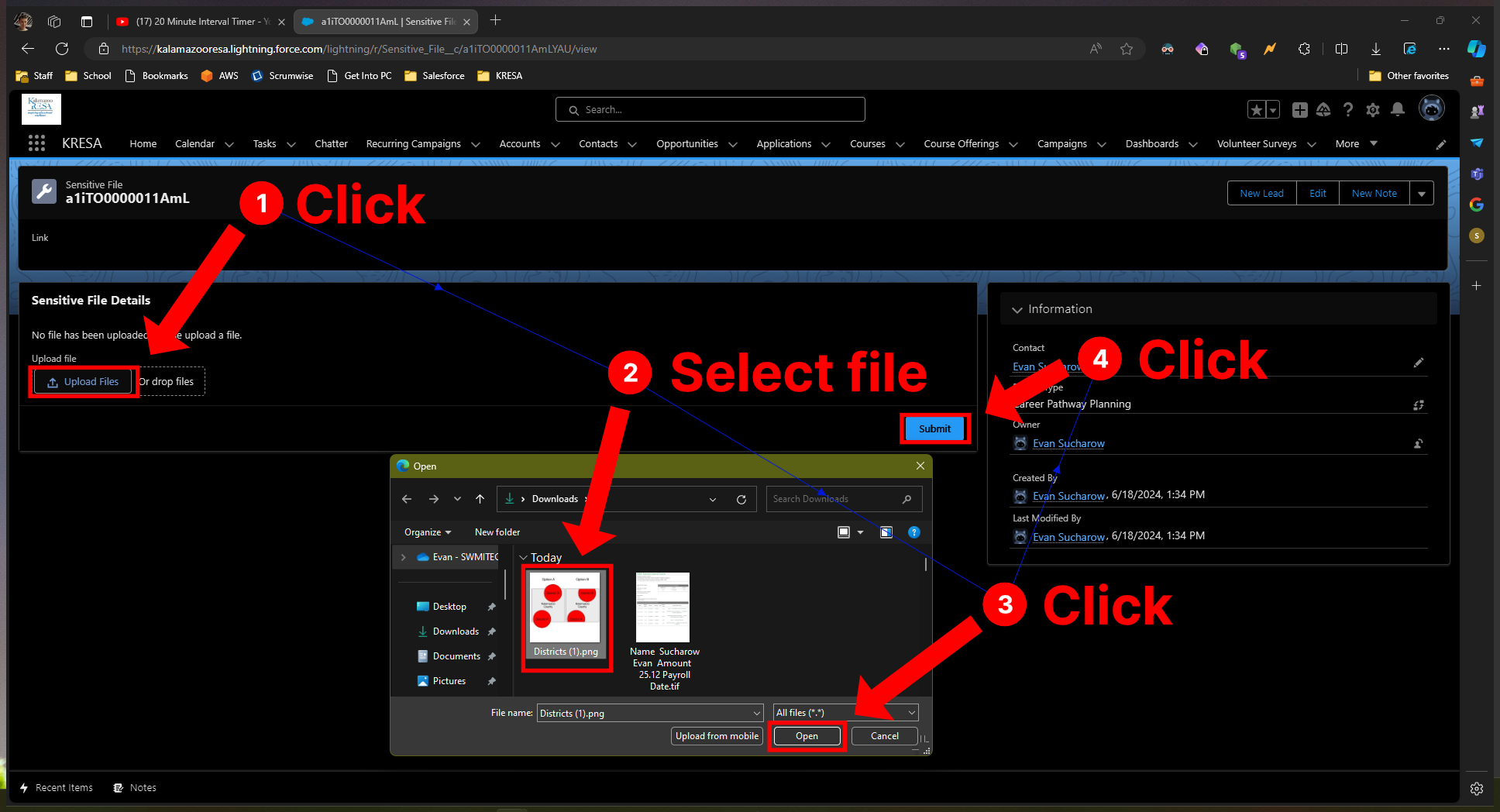The width and height of the screenshot is (1500, 812).
Task: Open Edge sidebar settings gear
Action: pyautogui.click(x=1477, y=789)
